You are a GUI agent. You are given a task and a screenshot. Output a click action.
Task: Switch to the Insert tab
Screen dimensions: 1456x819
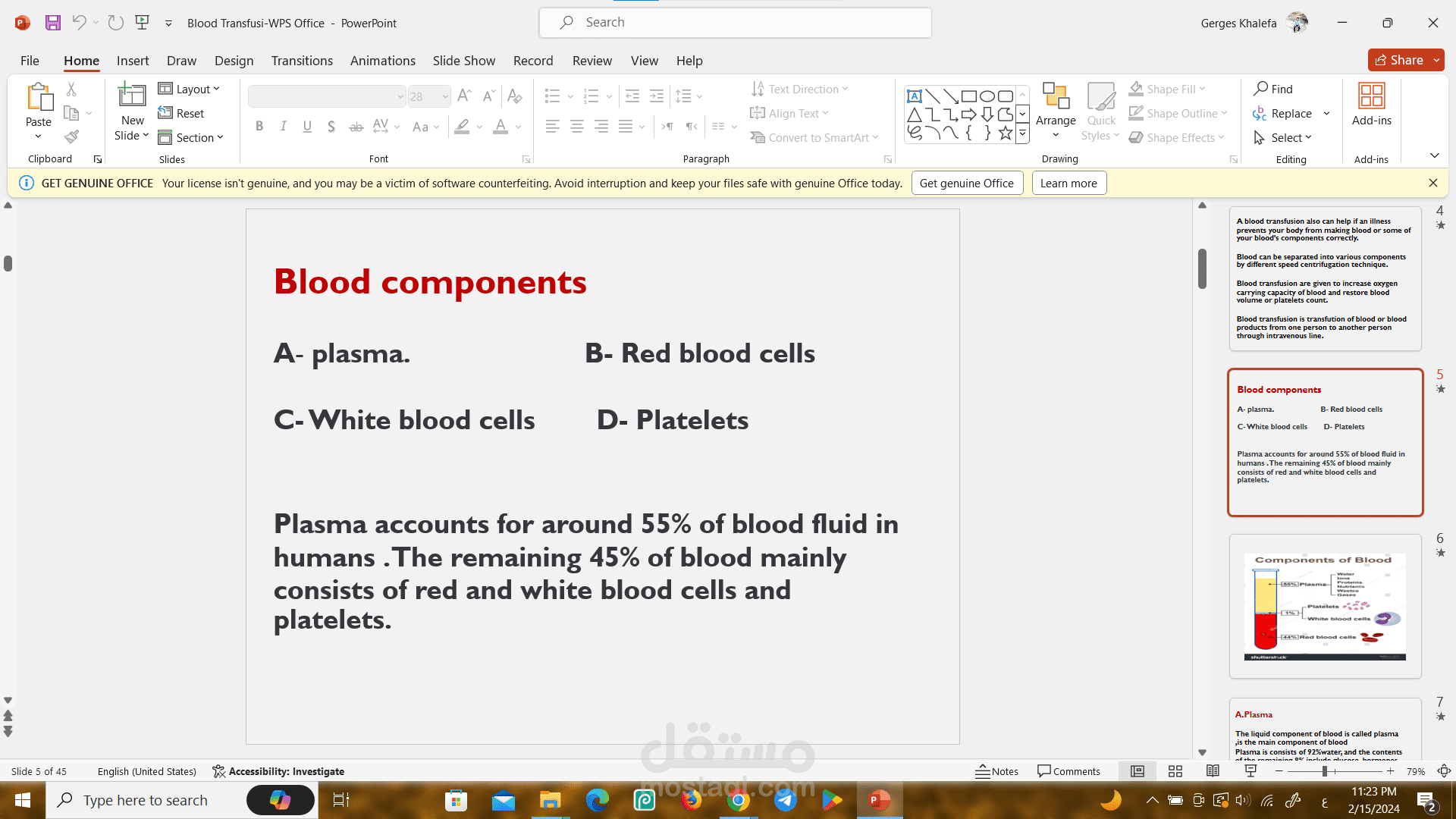coord(133,61)
